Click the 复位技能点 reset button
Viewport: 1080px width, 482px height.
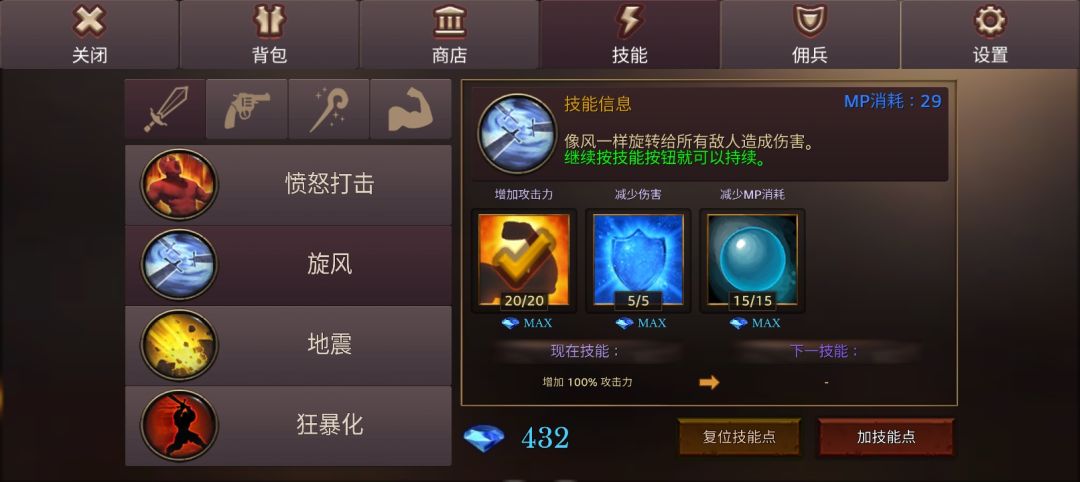pos(739,437)
